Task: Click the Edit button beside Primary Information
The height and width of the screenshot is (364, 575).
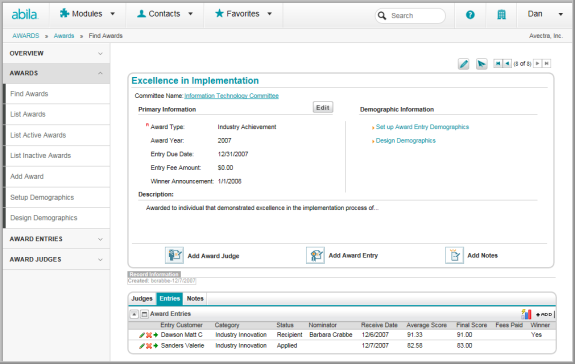Action: 323,107
